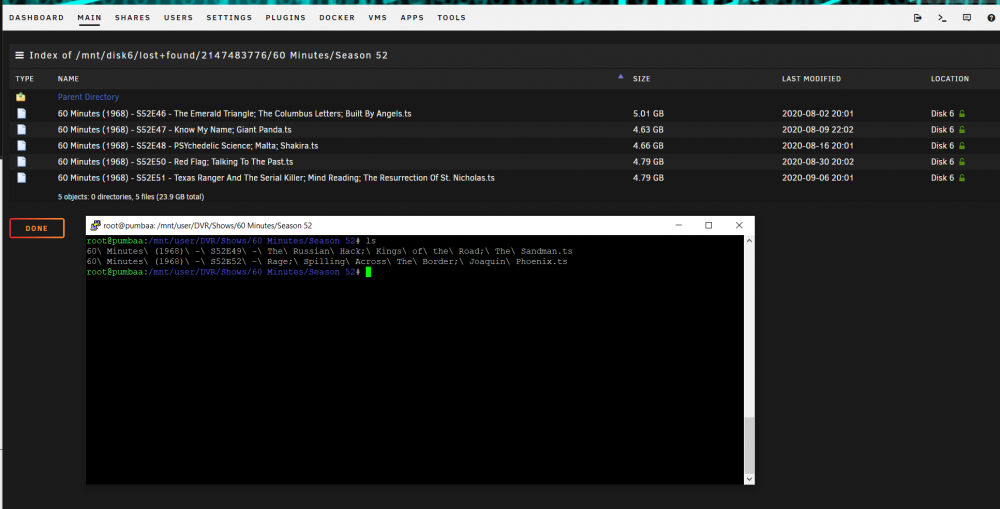Open S52E48 PSYchedelic Science file
1000x509 pixels.
(188, 145)
